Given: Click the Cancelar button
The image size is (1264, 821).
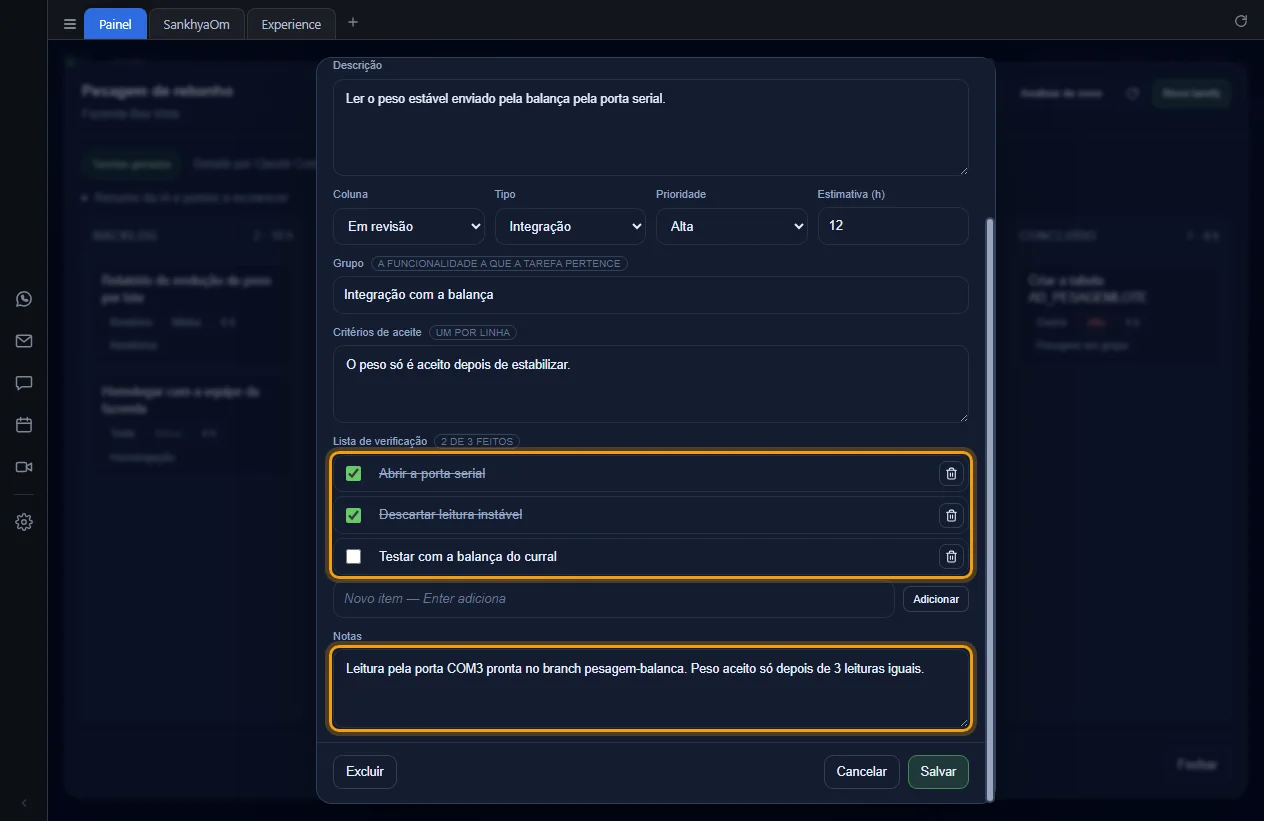Looking at the screenshot, I should coord(862,772).
